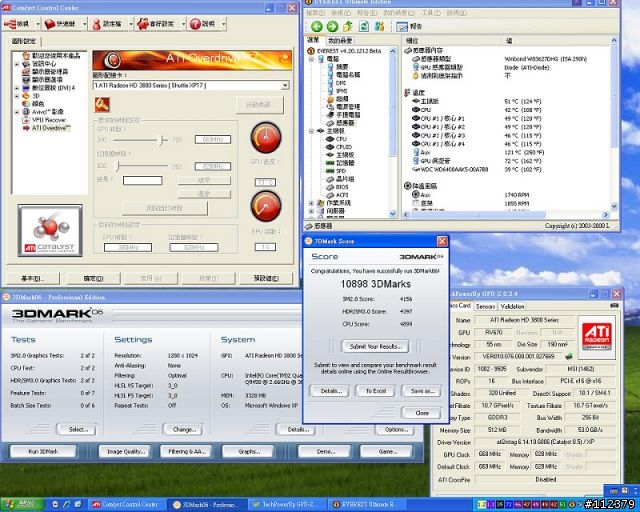Refresh the EVEREST sensor page
Viewport: 640px width, 512px height.
pyautogui.click(x=364, y=27)
